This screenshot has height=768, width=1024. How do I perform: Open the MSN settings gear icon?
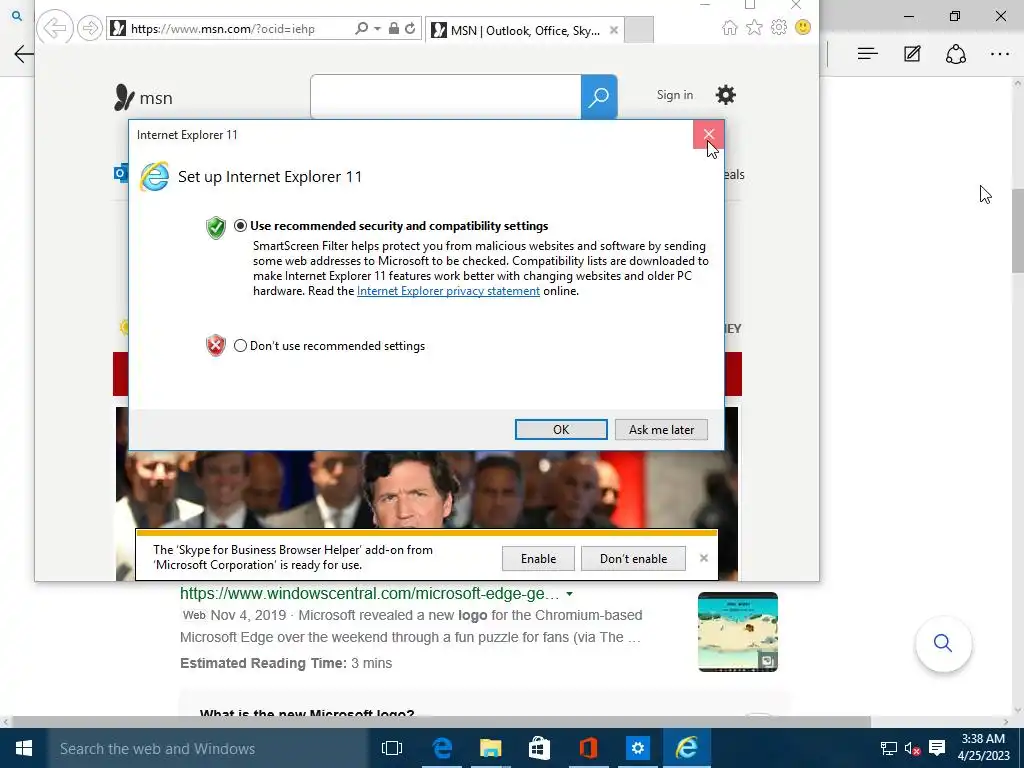[x=726, y=95]
